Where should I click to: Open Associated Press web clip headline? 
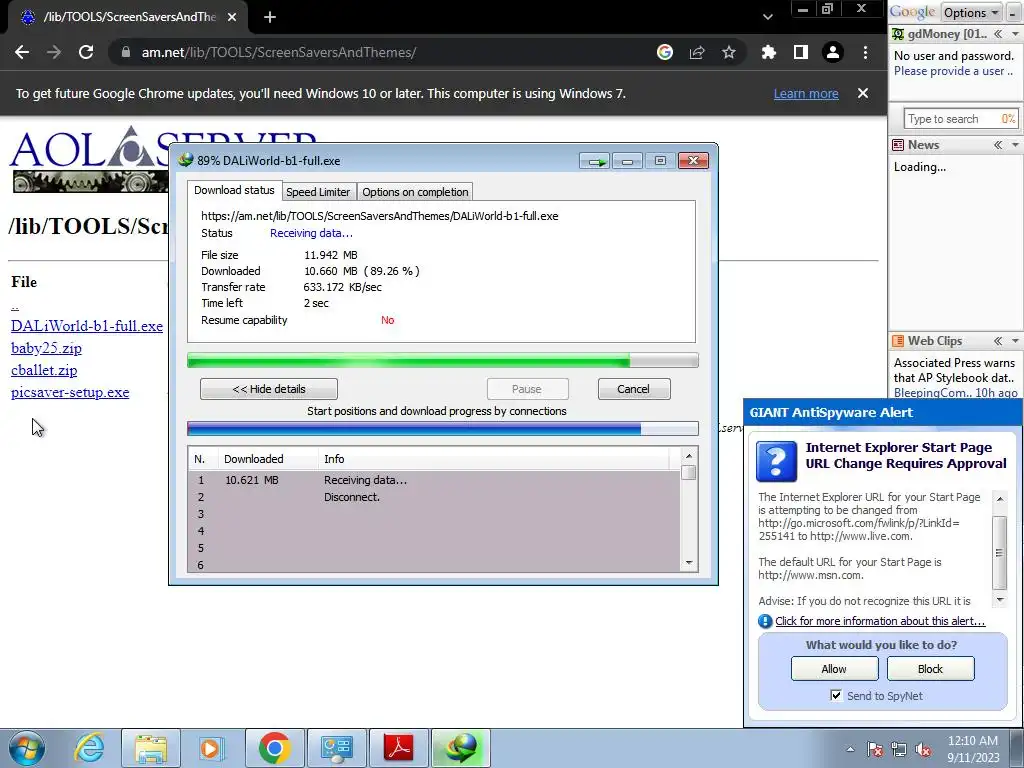pyautogui.click(x=954, y=370)
